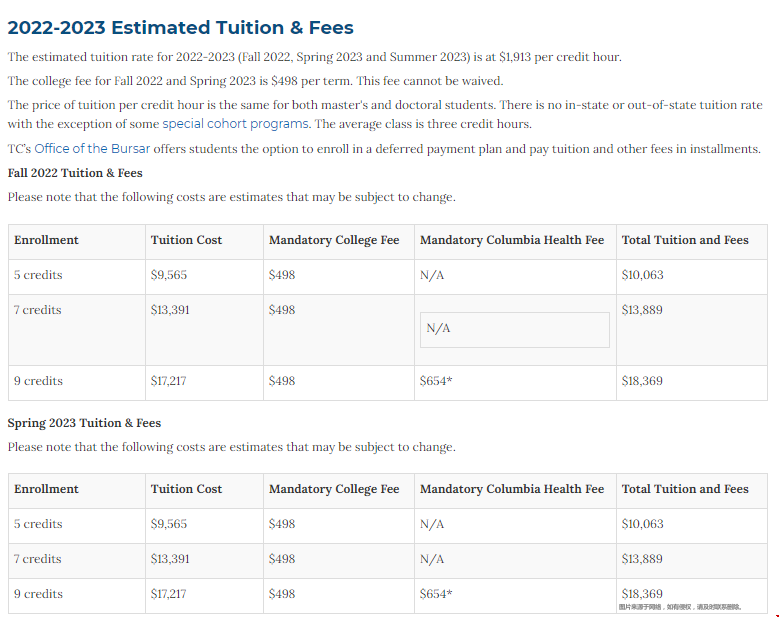Click the Spring 2023 Tuition & Fees heading
The width and height of the screenshot is (779, 617).
(x=84, y=422)
